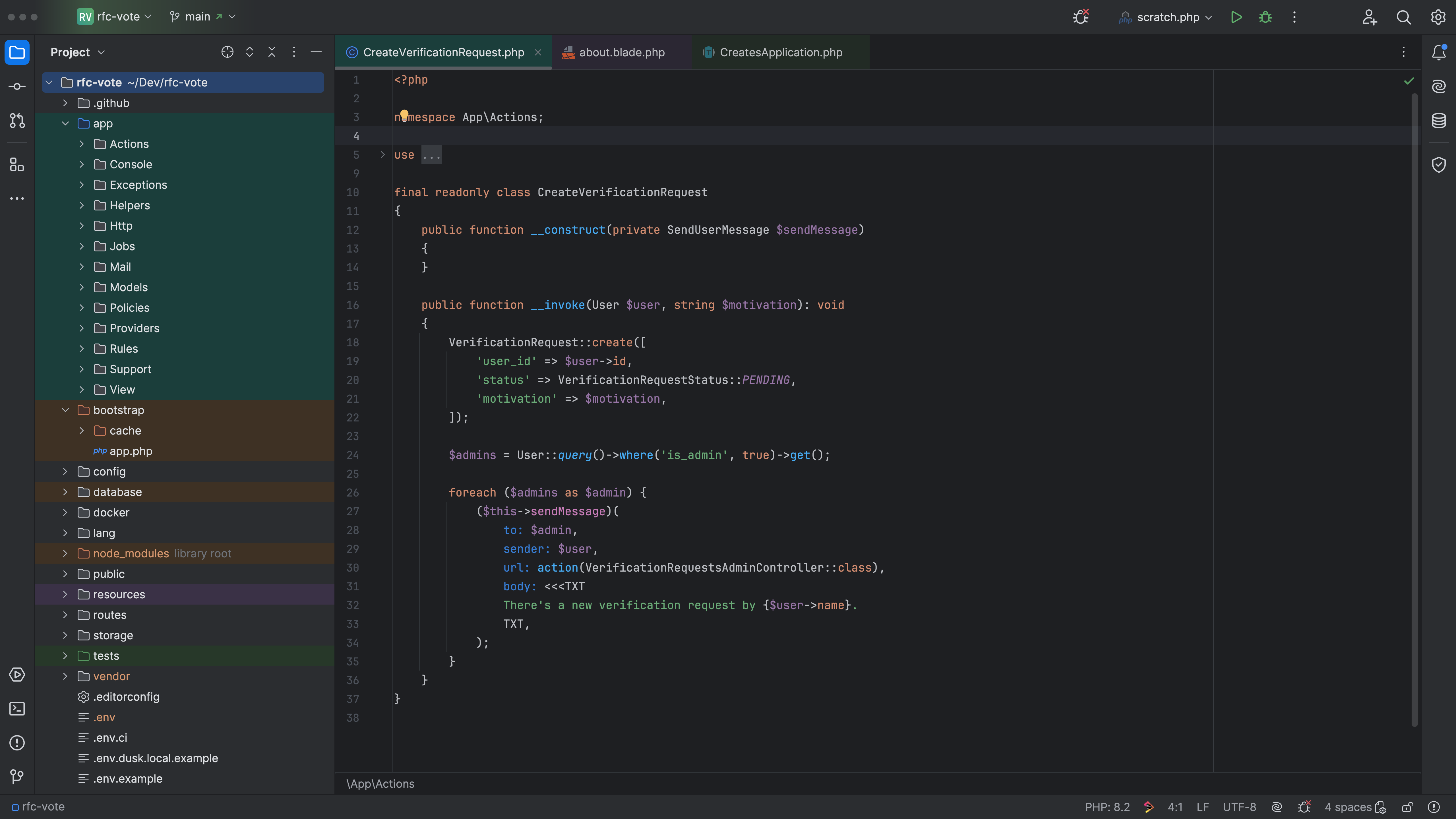Collapse the bootstrap folder
The image size is (1456, 819).
coord(66,410)
